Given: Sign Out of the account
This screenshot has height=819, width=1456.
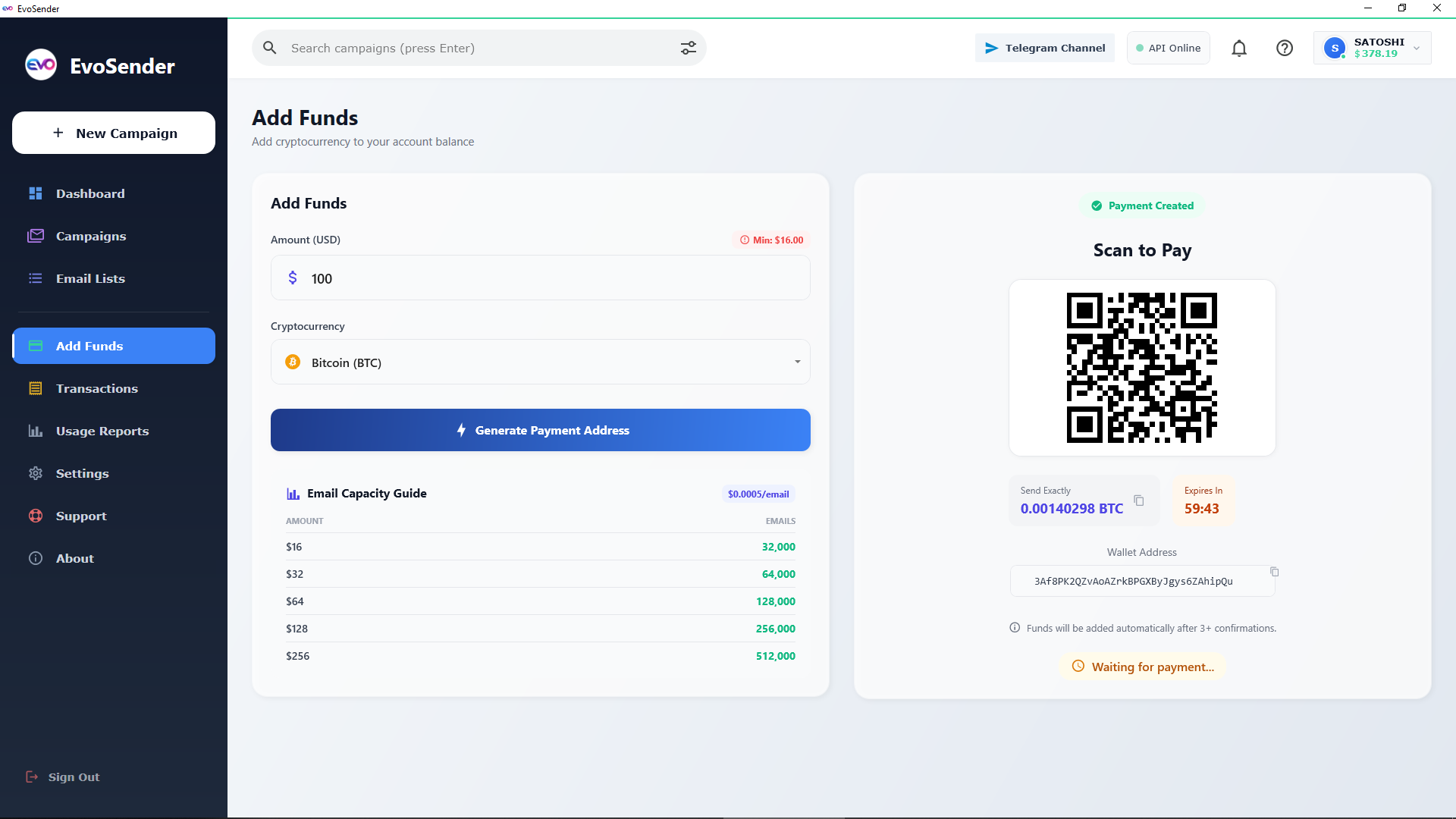Looking at the screenshot, I should pyautogui.click(x=63, y=777).
